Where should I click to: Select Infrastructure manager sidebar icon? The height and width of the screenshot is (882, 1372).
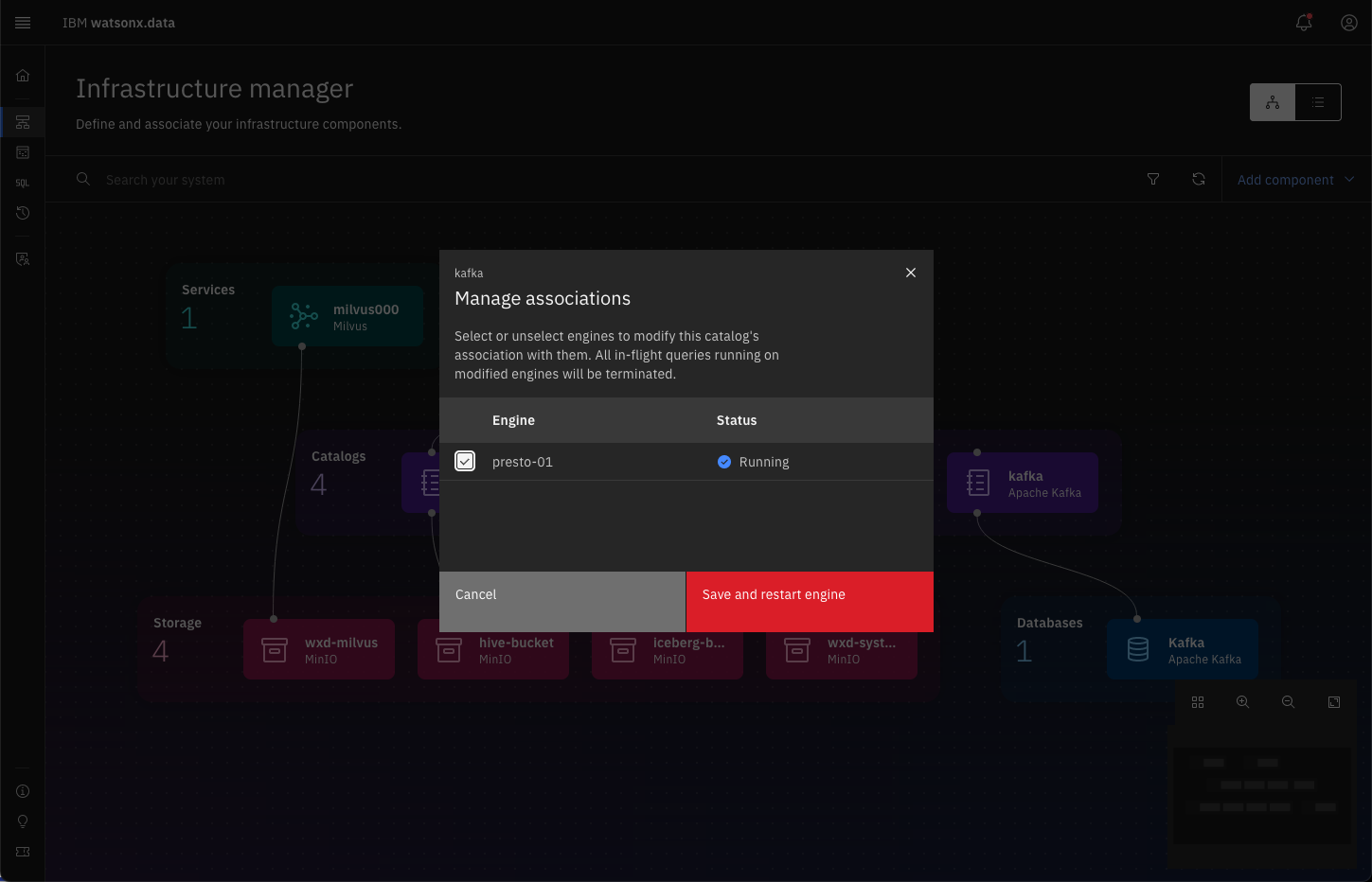[23, 122]
